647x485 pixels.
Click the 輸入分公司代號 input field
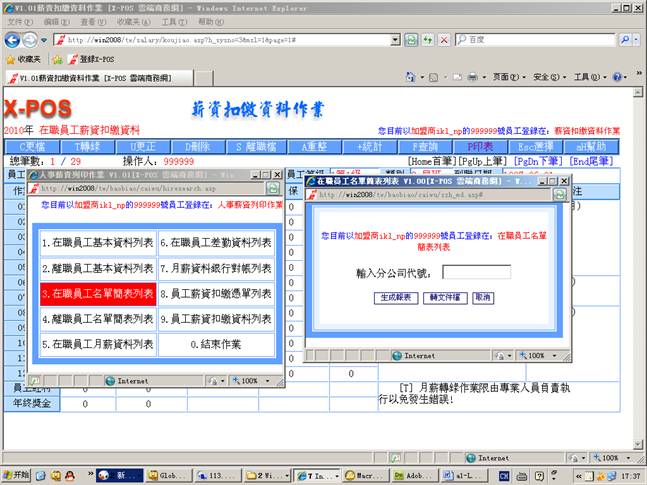tap(476, 272)
